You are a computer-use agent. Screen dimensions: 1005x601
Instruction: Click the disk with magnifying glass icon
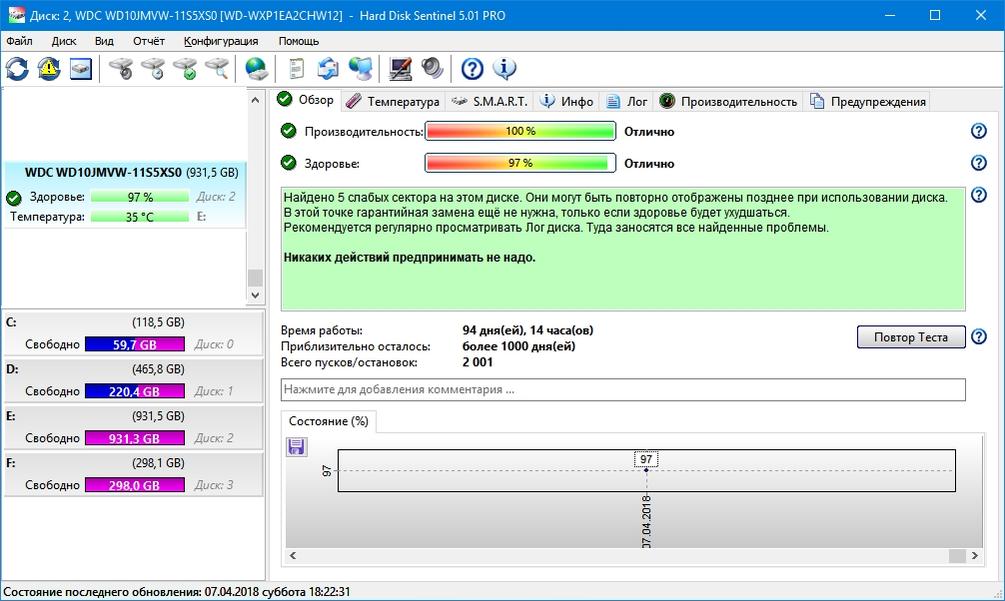tap(217, 69)
